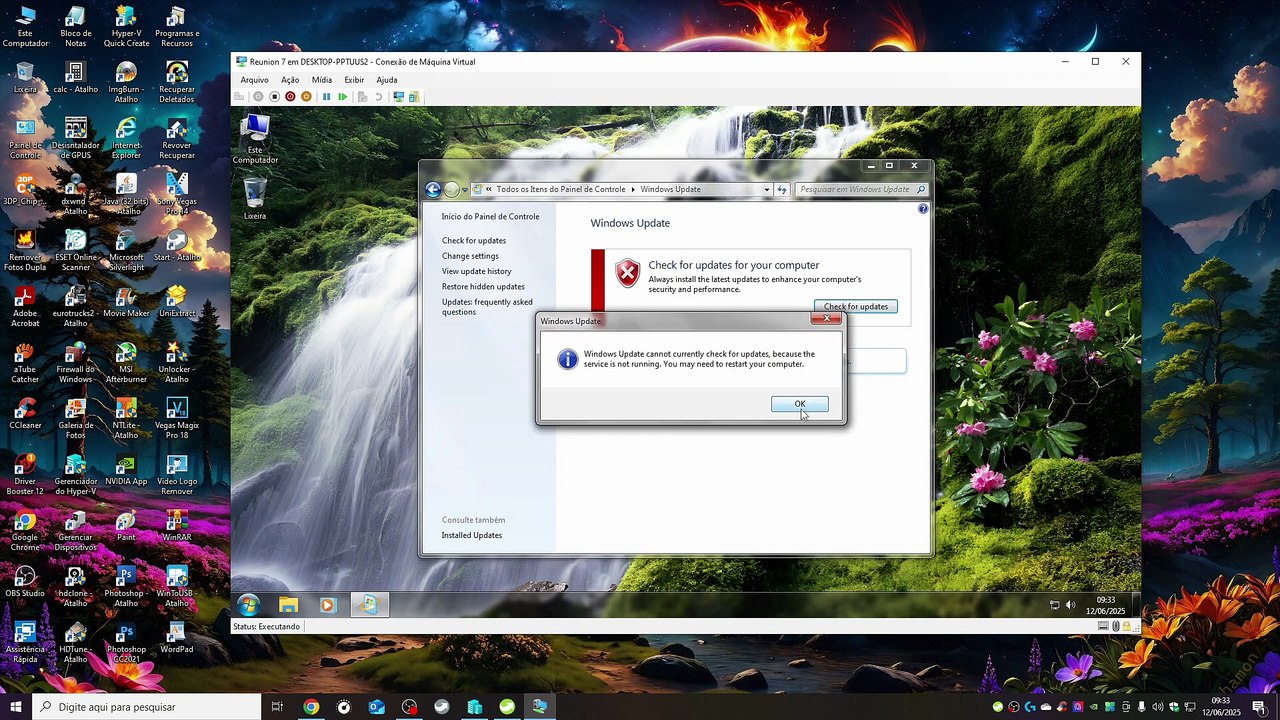The image size is (1280, 720).
Task: Click the Hyper-V Quick Create desktop icon
Action: click(126, 26)
